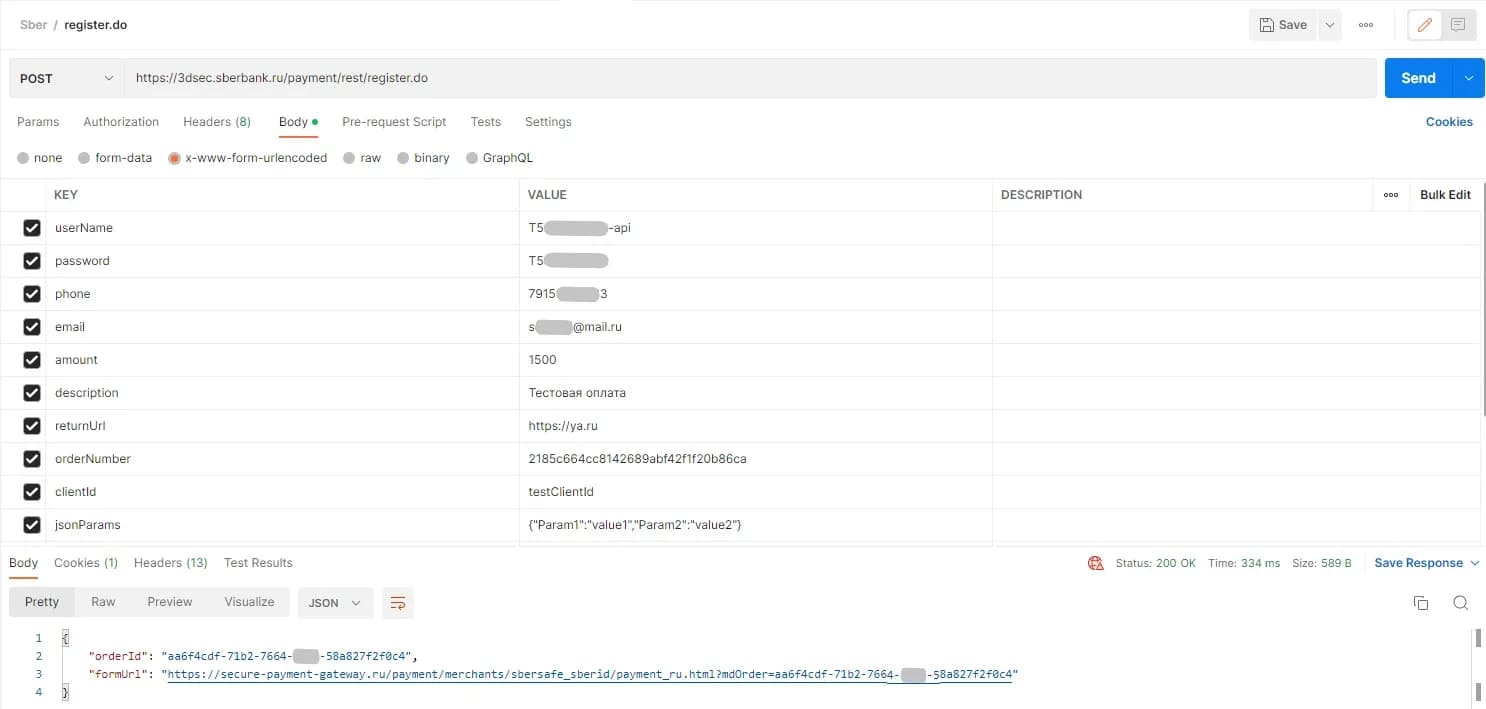Click the DESCRIPTION cell of the userName row
Screen dimensions: 1486x709
point(1235,228)
